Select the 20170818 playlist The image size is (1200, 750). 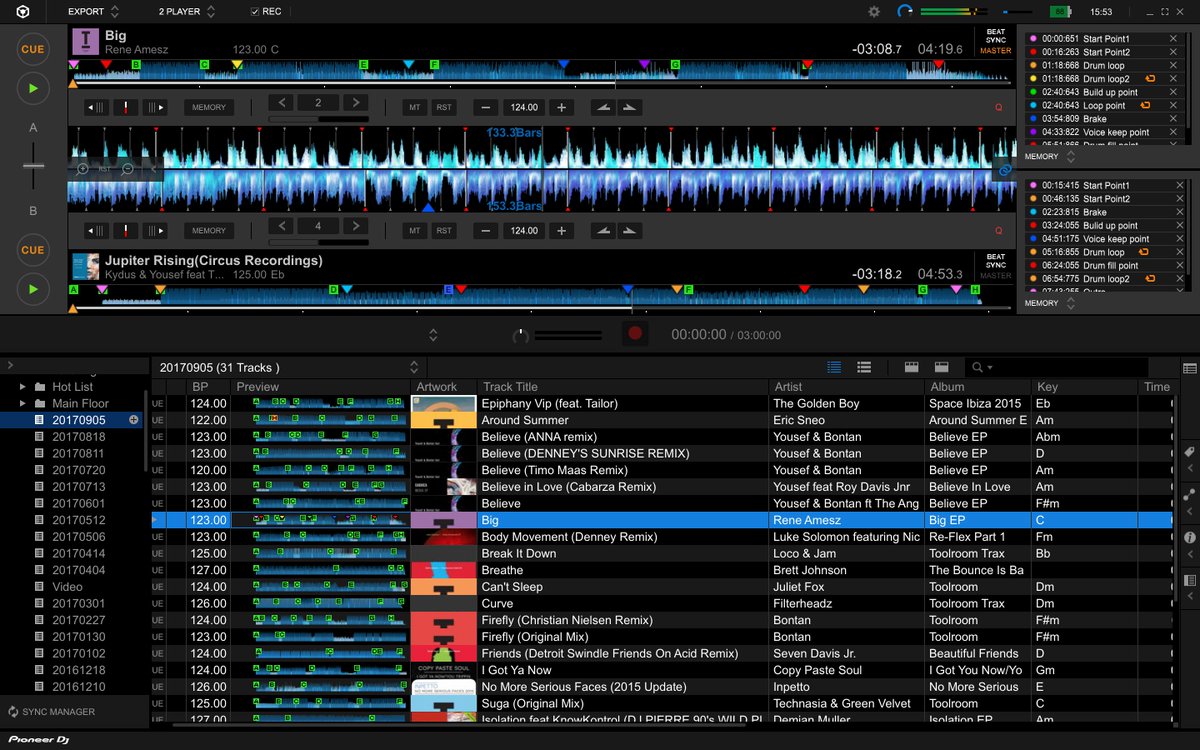coord(79,437)
